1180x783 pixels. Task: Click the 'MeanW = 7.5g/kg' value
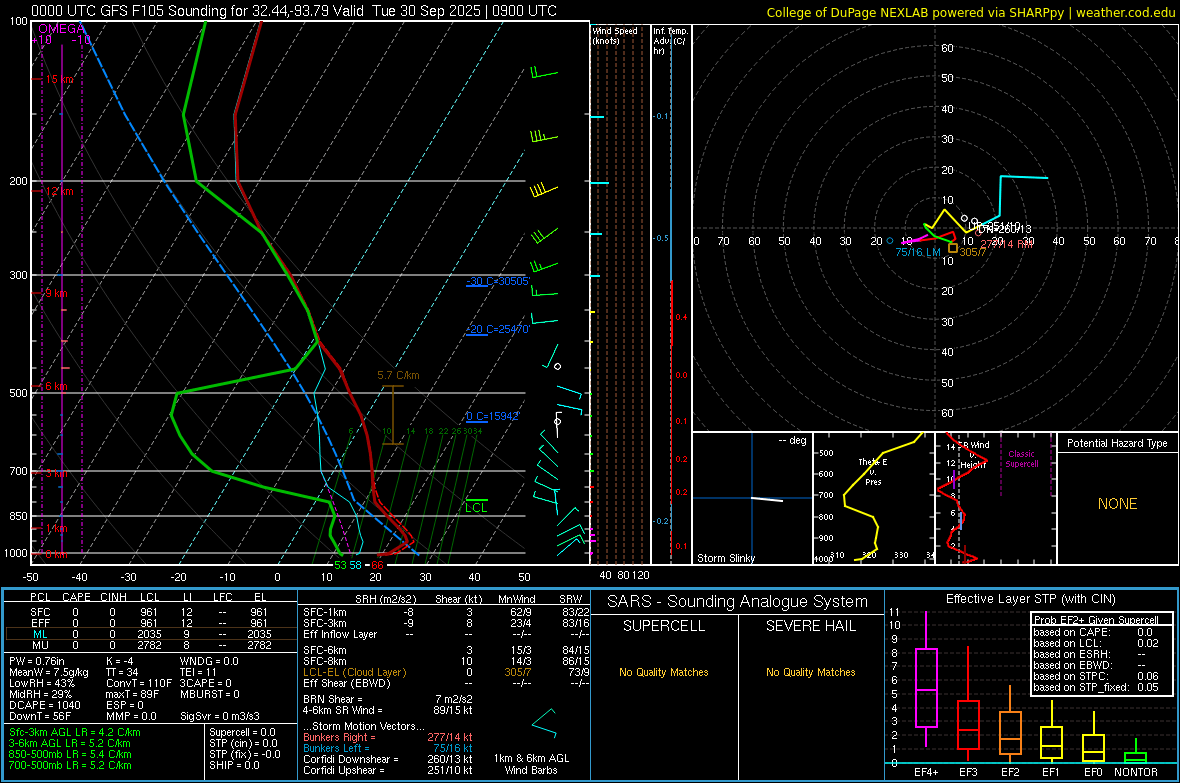[48, 672]
